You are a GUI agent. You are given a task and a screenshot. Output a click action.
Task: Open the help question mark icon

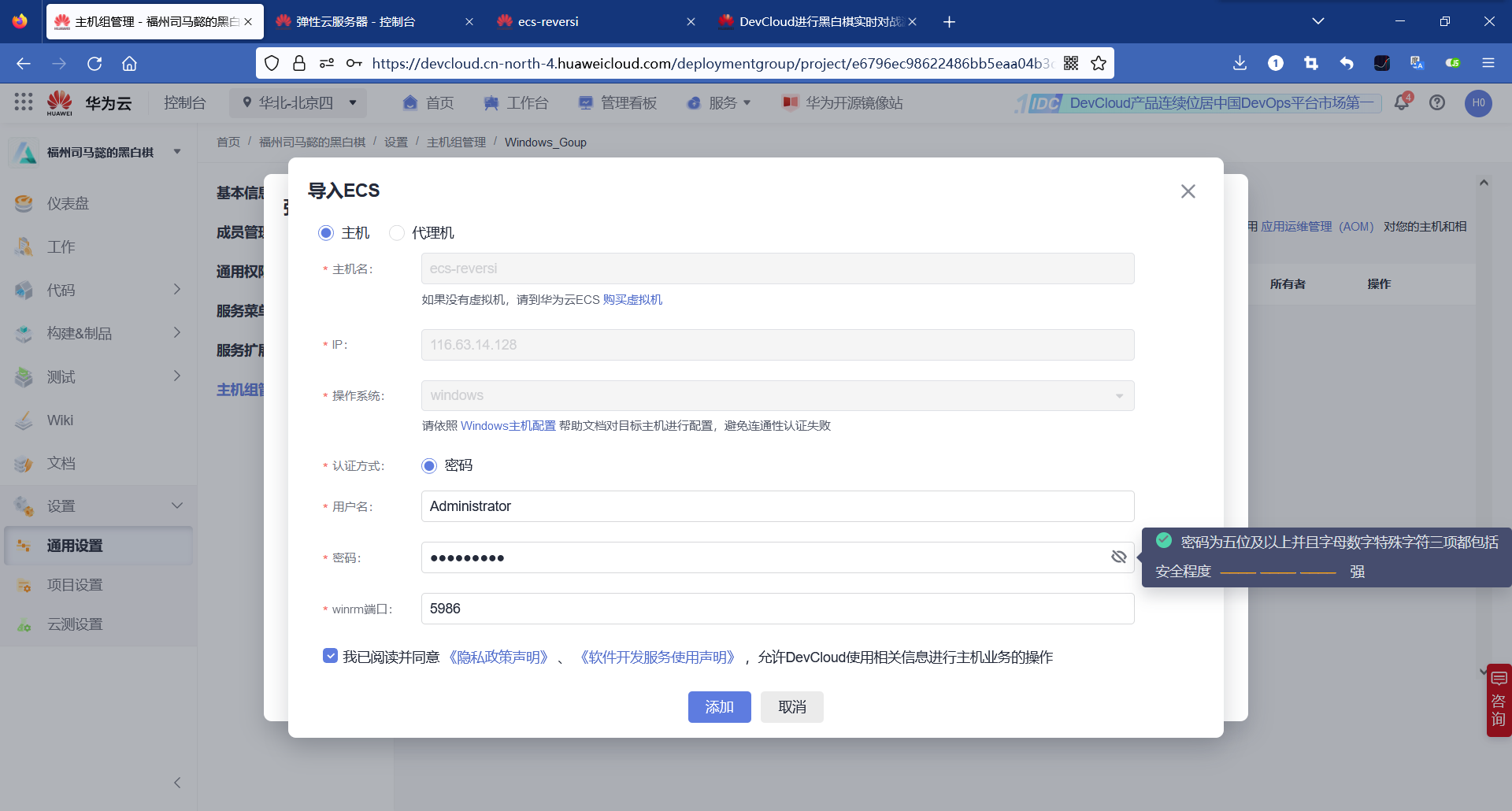[x=1437, y=102]
